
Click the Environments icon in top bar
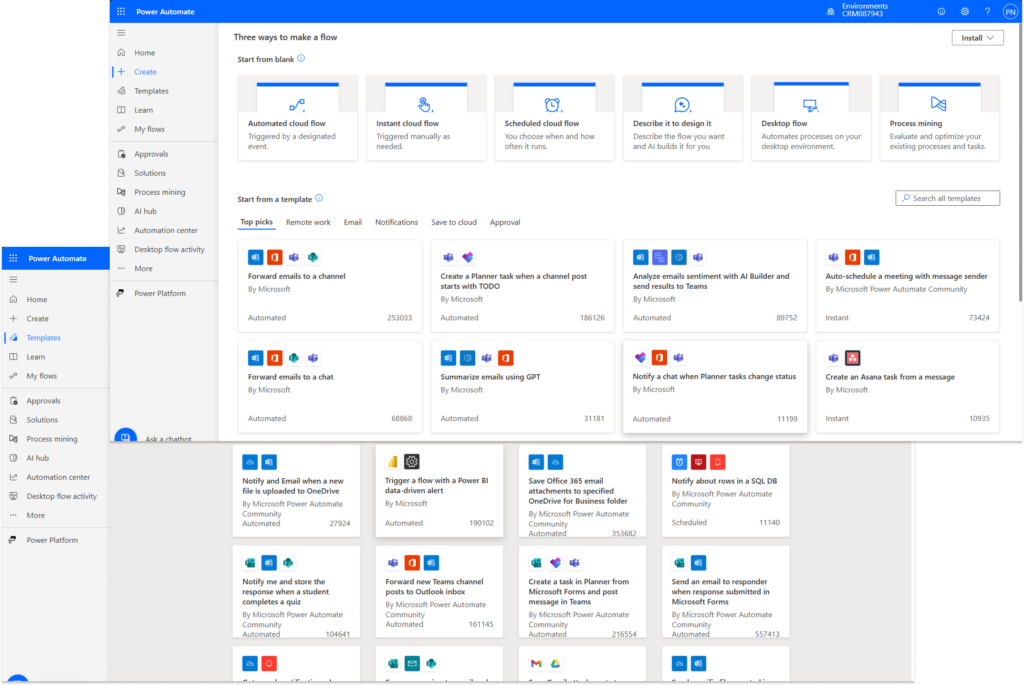[831, 11]
